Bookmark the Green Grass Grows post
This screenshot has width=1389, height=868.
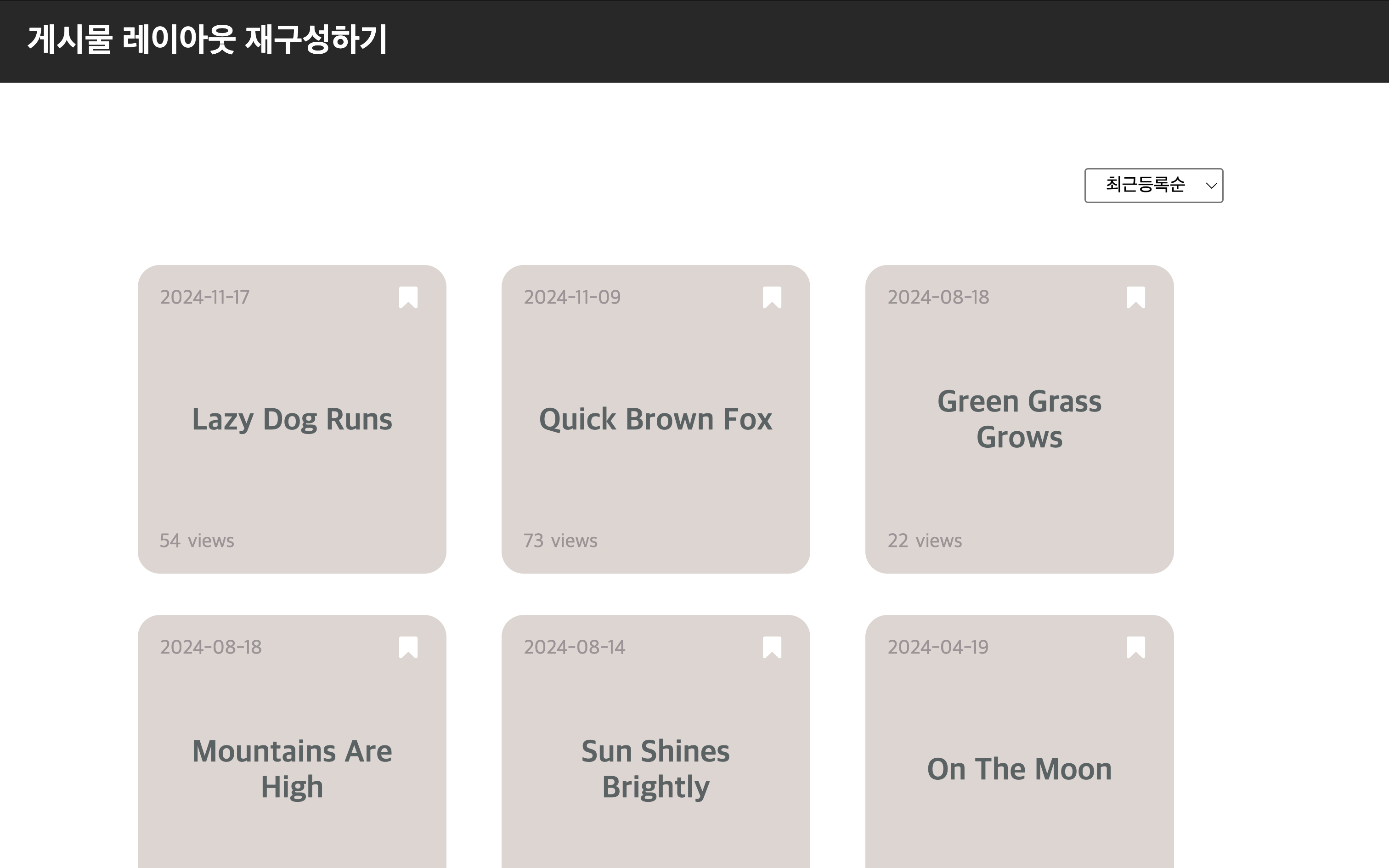pos(1136,298)
